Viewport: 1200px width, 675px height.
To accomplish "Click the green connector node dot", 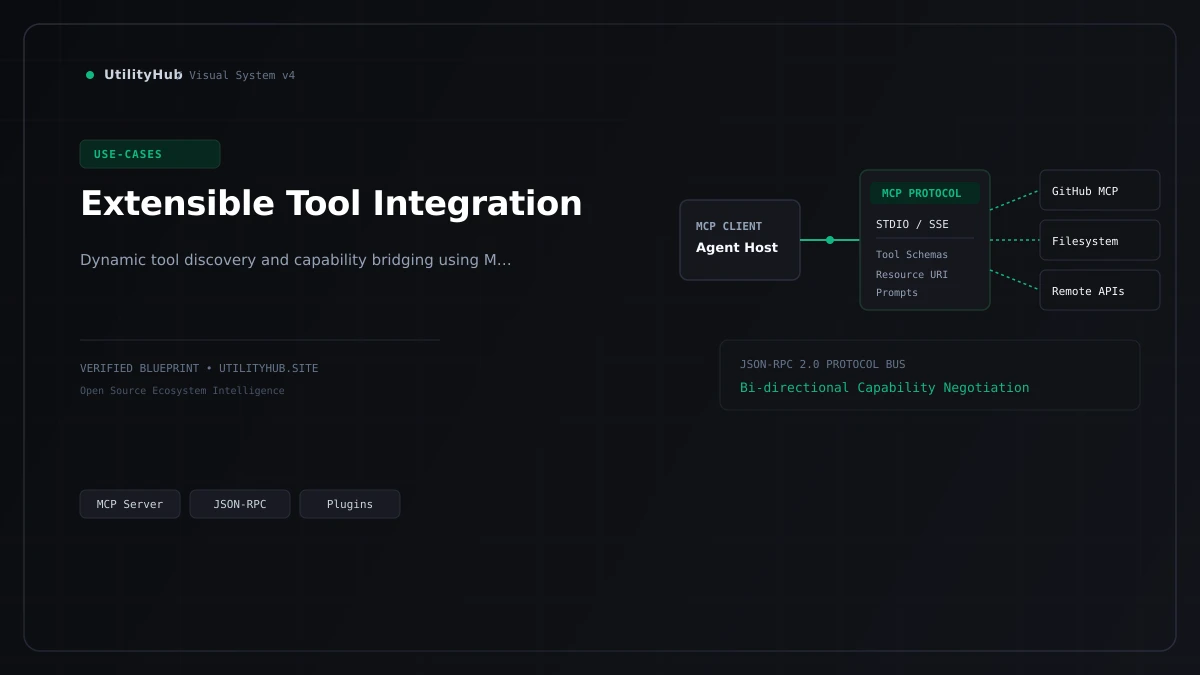I will point(830,240).
